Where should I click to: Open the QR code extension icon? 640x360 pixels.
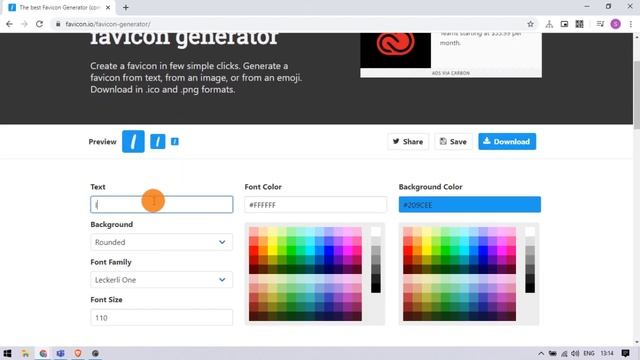point(579,24)
